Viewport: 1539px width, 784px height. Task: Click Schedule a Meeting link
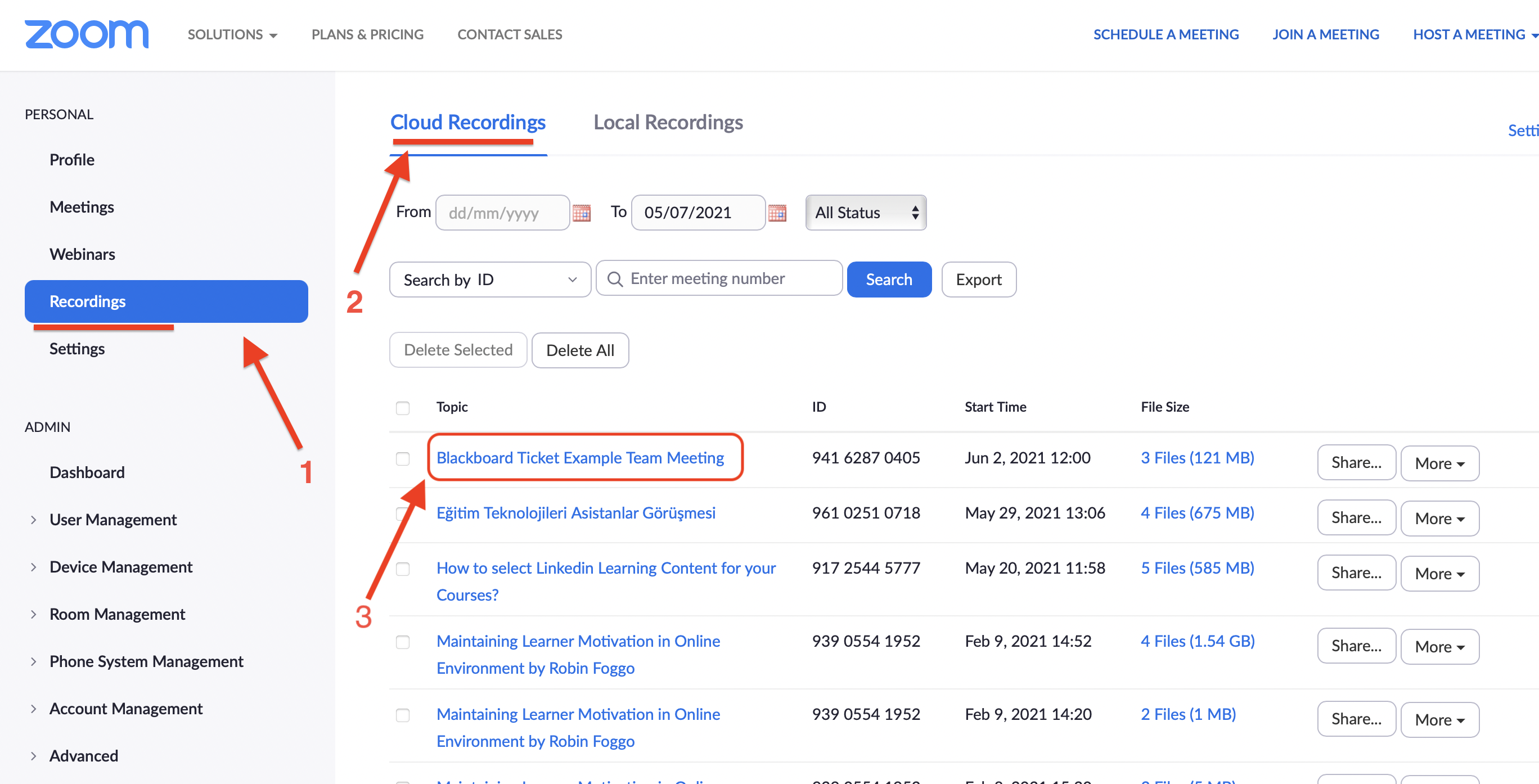(1165, 35)
